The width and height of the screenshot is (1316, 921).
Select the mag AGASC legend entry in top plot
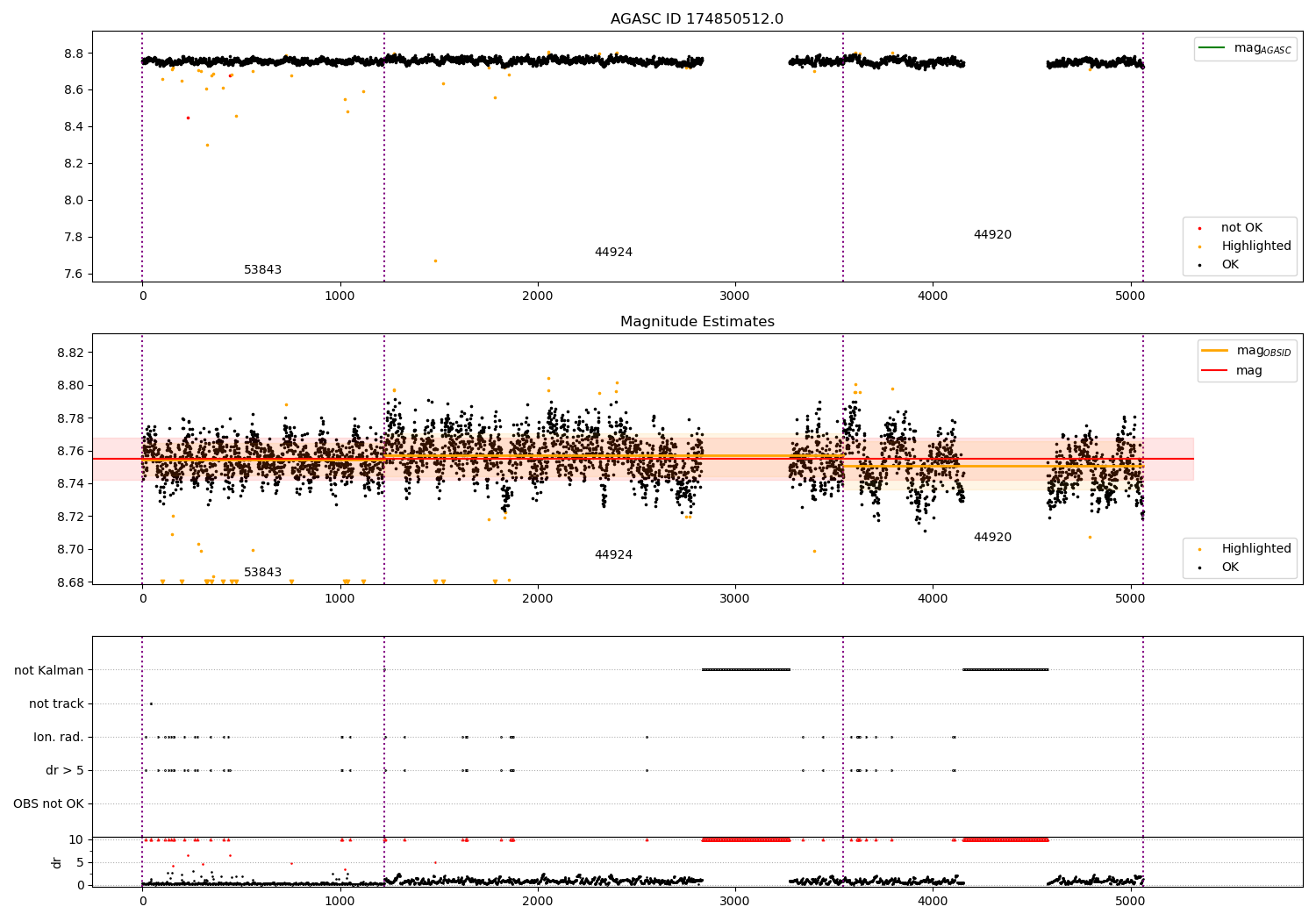click(x=1246, y=48)
